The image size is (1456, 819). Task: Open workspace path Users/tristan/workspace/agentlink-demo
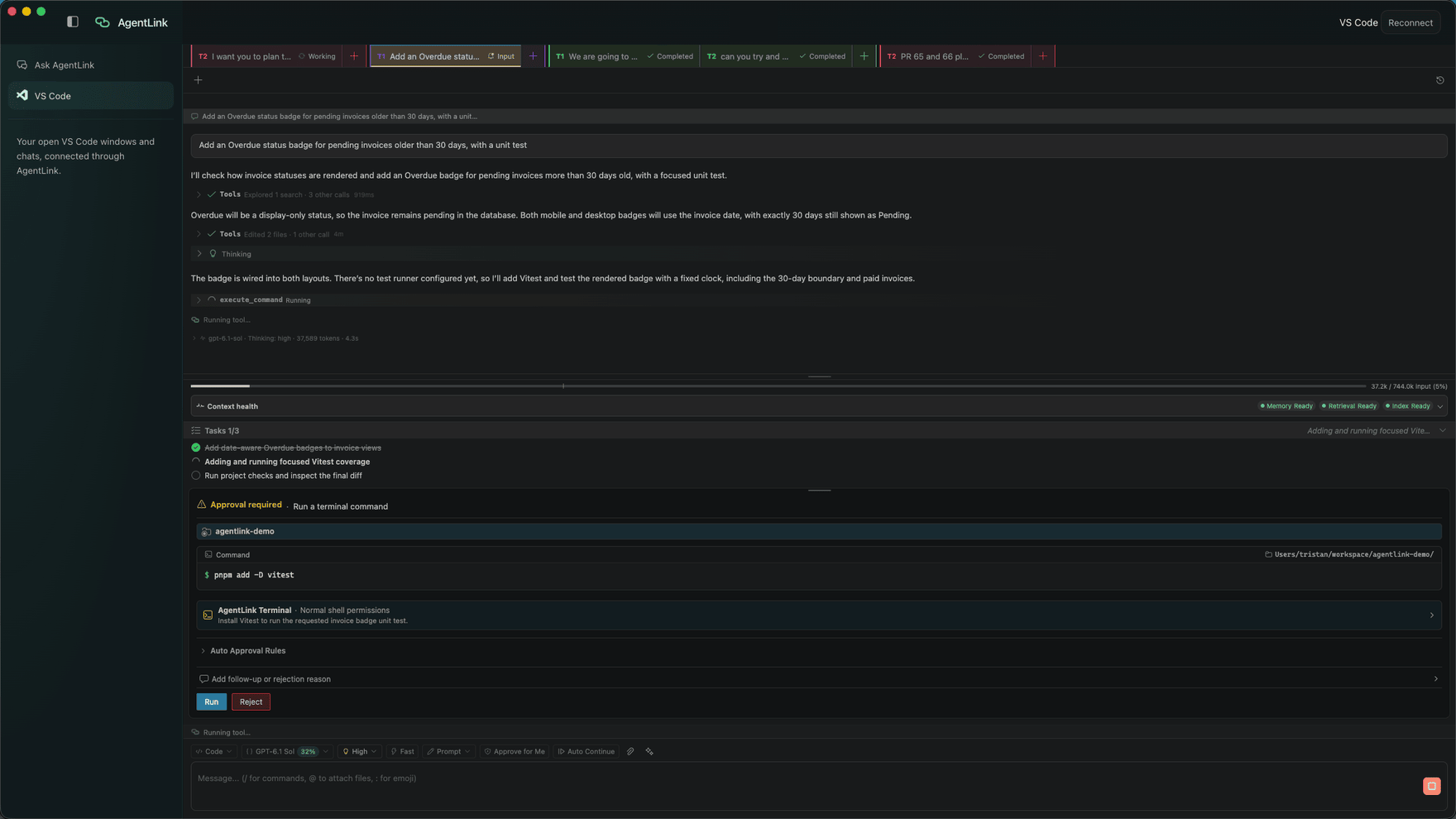click(1349, 554)
